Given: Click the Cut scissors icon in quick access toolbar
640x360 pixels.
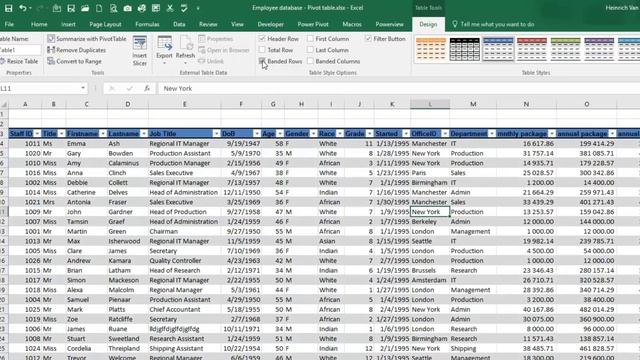Looking at the screenshot, I should pos(170,8).
